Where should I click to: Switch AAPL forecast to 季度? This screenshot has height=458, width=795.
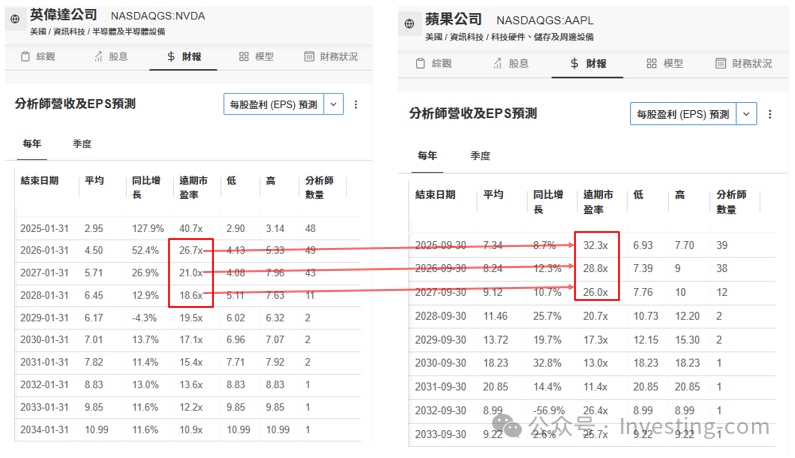[480, 156]
